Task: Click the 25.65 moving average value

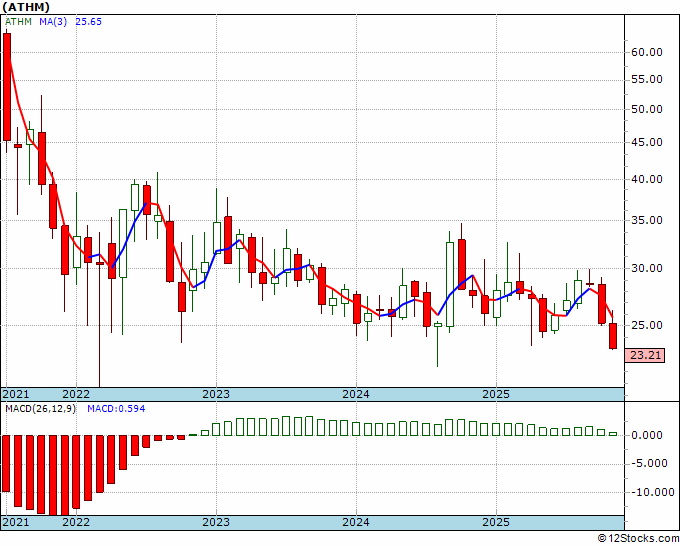Action: (x=88, y=22)
